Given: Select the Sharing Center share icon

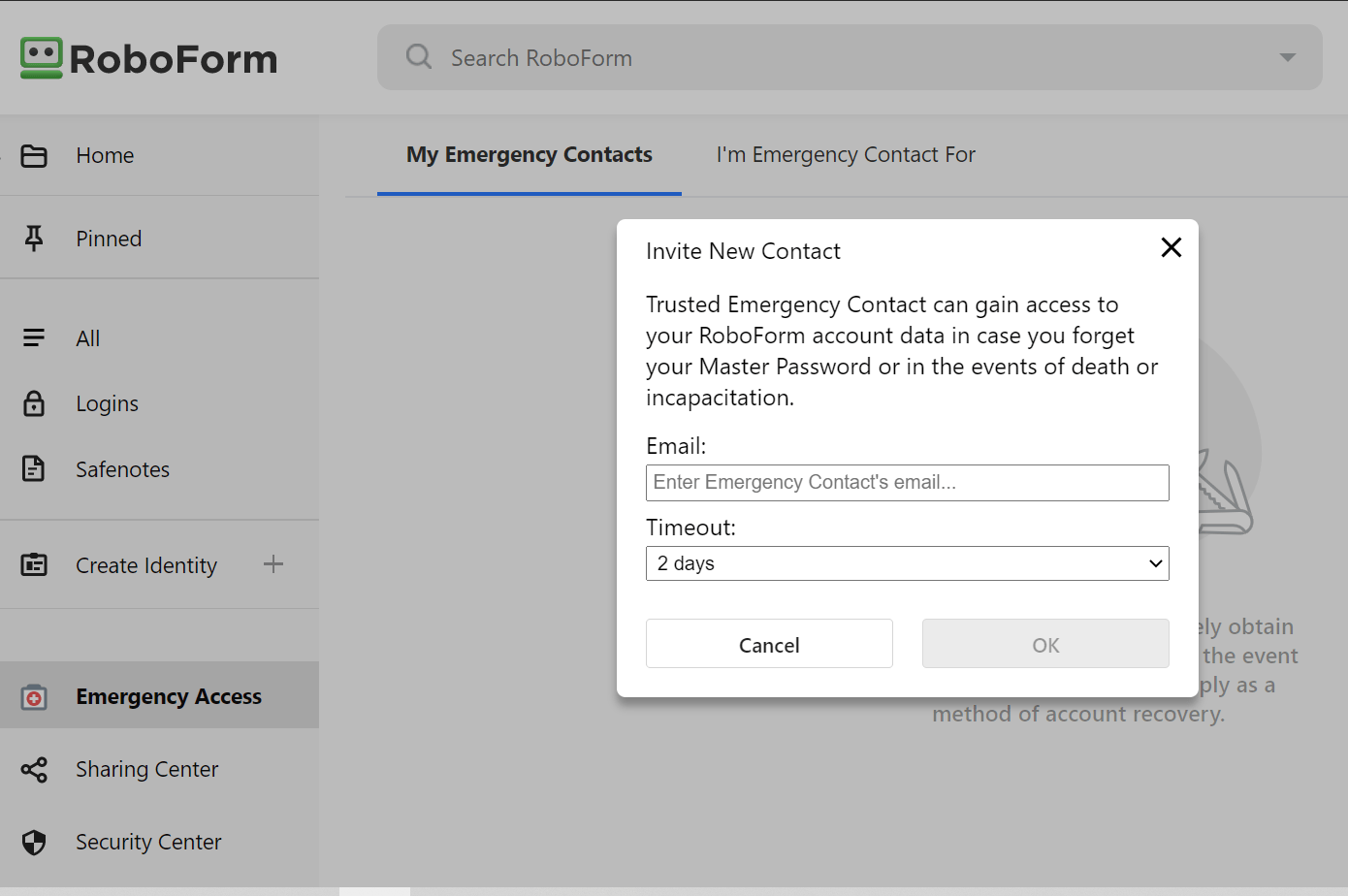Looking at the screenshot, I should [x=35, y=769].
